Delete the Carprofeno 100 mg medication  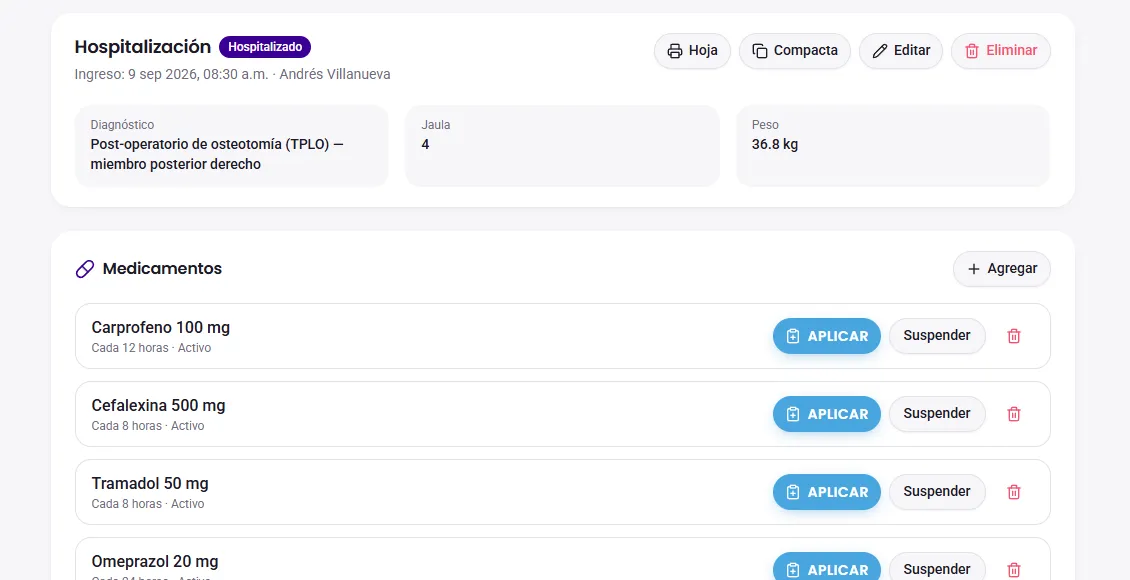(x=1013, y=336)
